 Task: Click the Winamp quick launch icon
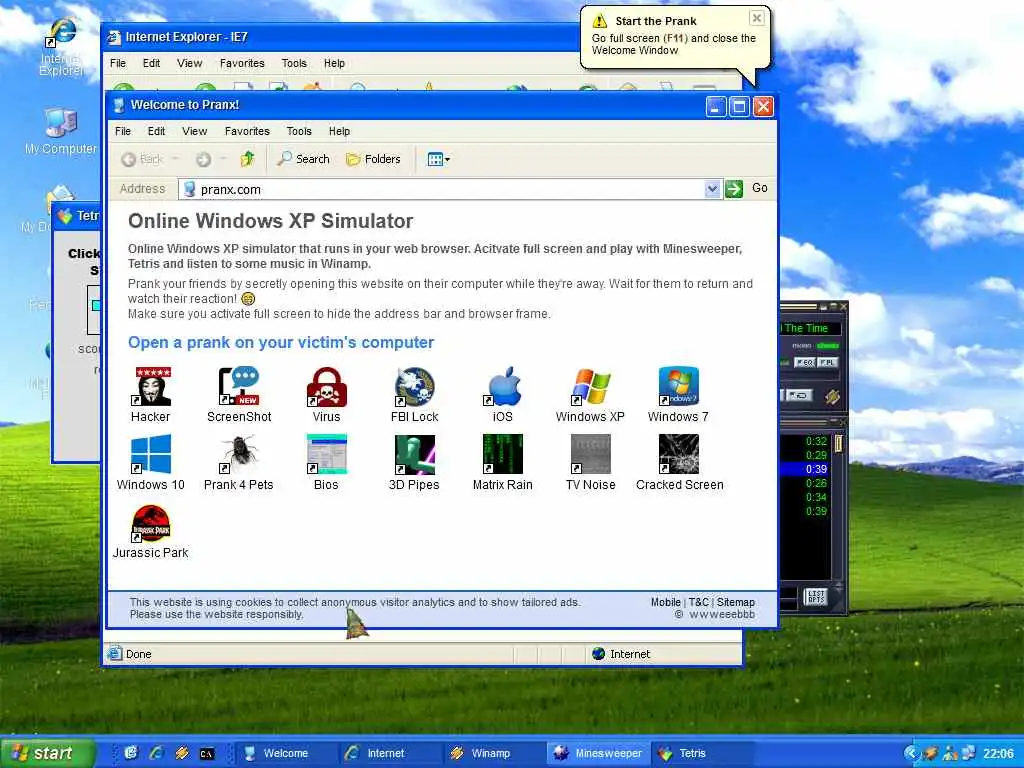pos(182,754)
